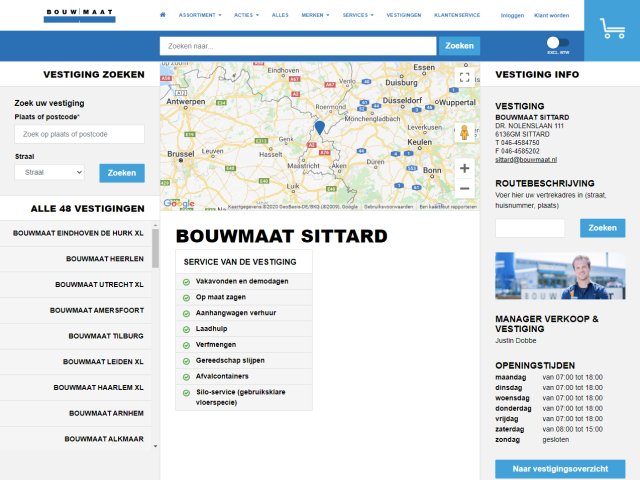Click the Inloggen link
The width and height of the screenshot is (640, 480).
(x=512, y=16)
